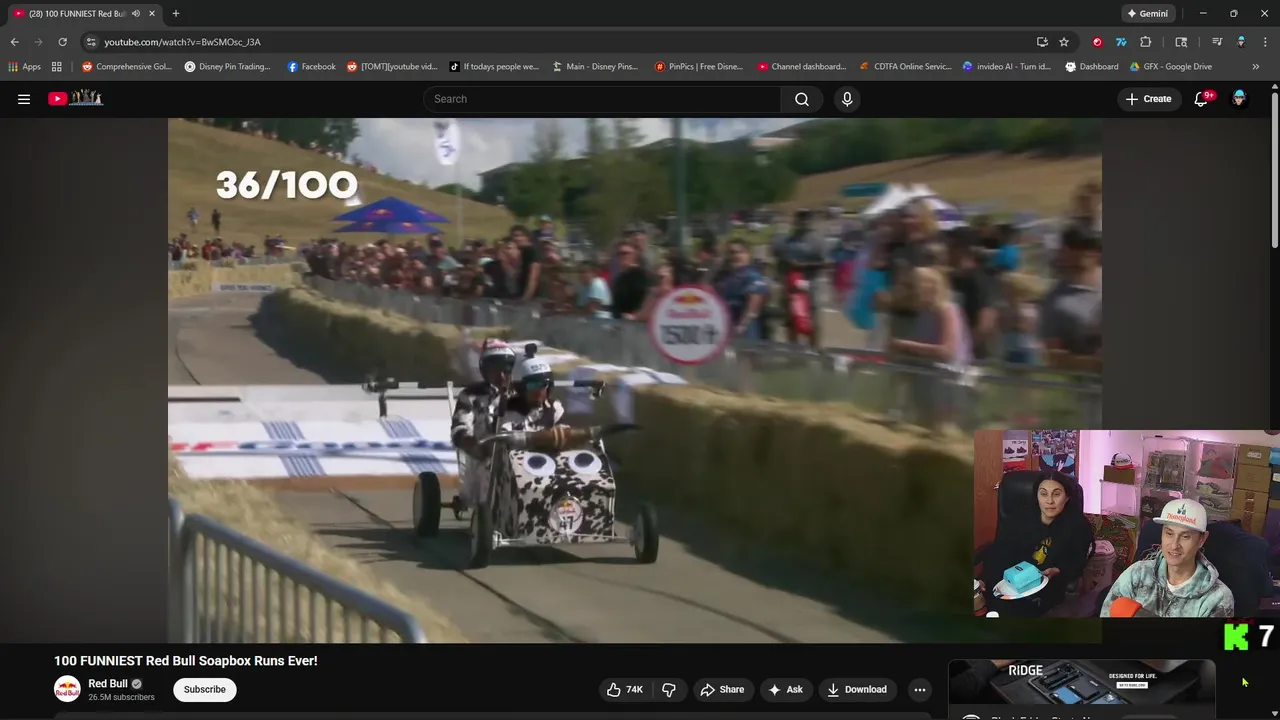This screenshot has height=720, width=1280.
Task: Click the search magnifier button
Action: coord(802,99)
